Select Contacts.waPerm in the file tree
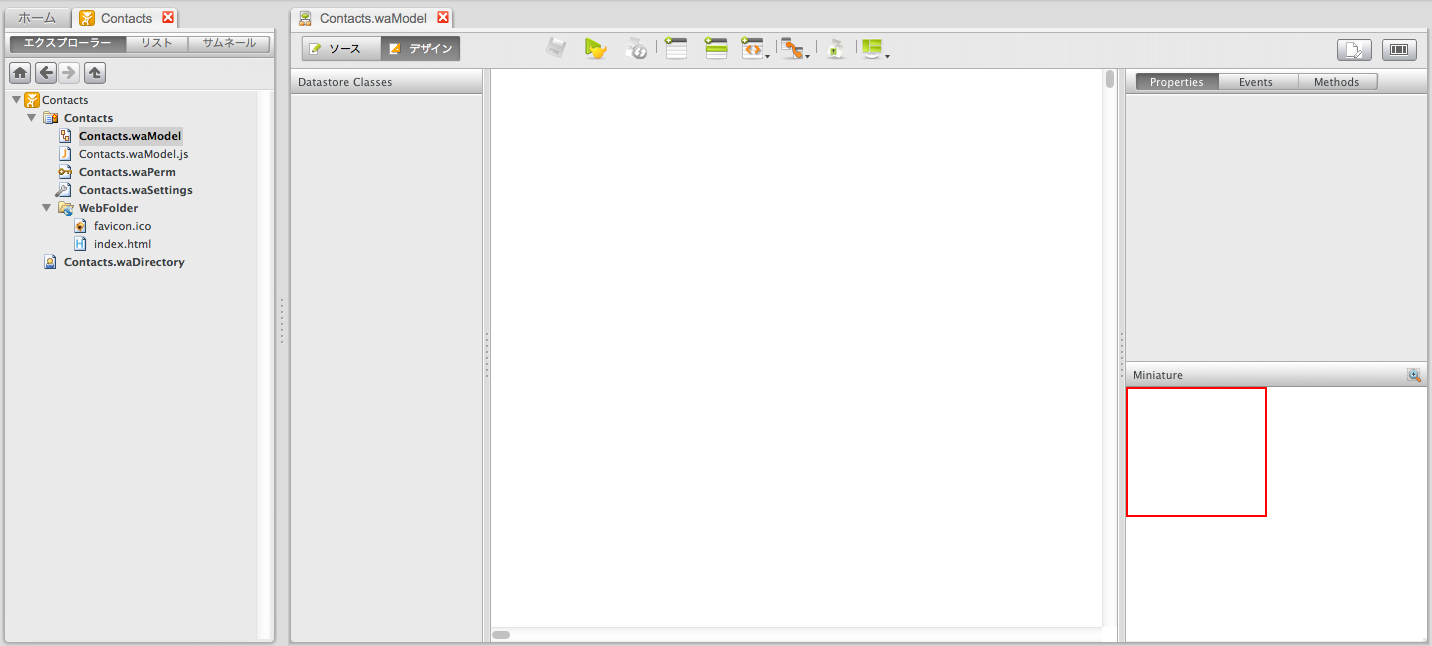This screenshot has height=646, width=1432. [127, 172]
